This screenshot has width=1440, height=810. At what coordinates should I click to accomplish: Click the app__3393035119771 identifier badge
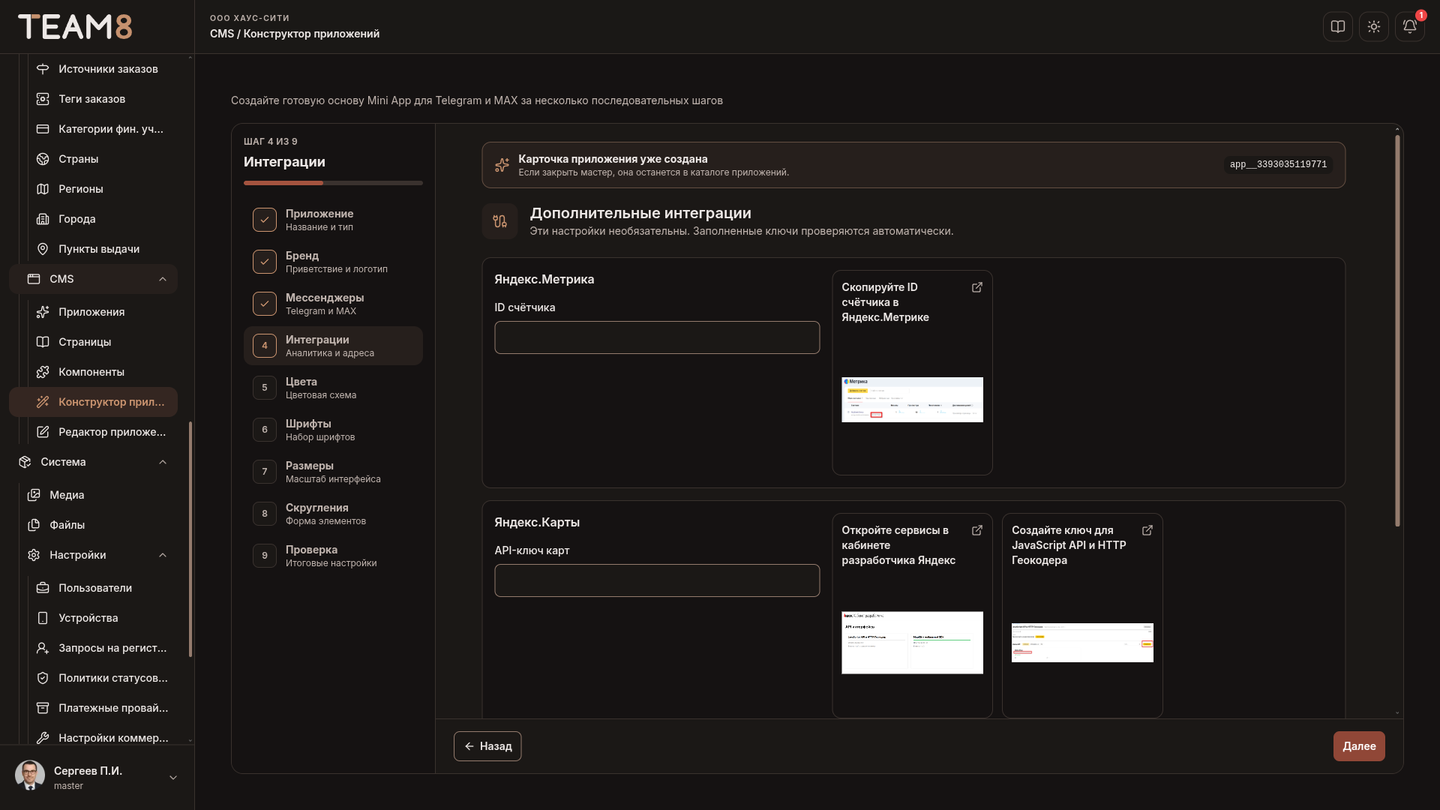(1278, 165)
